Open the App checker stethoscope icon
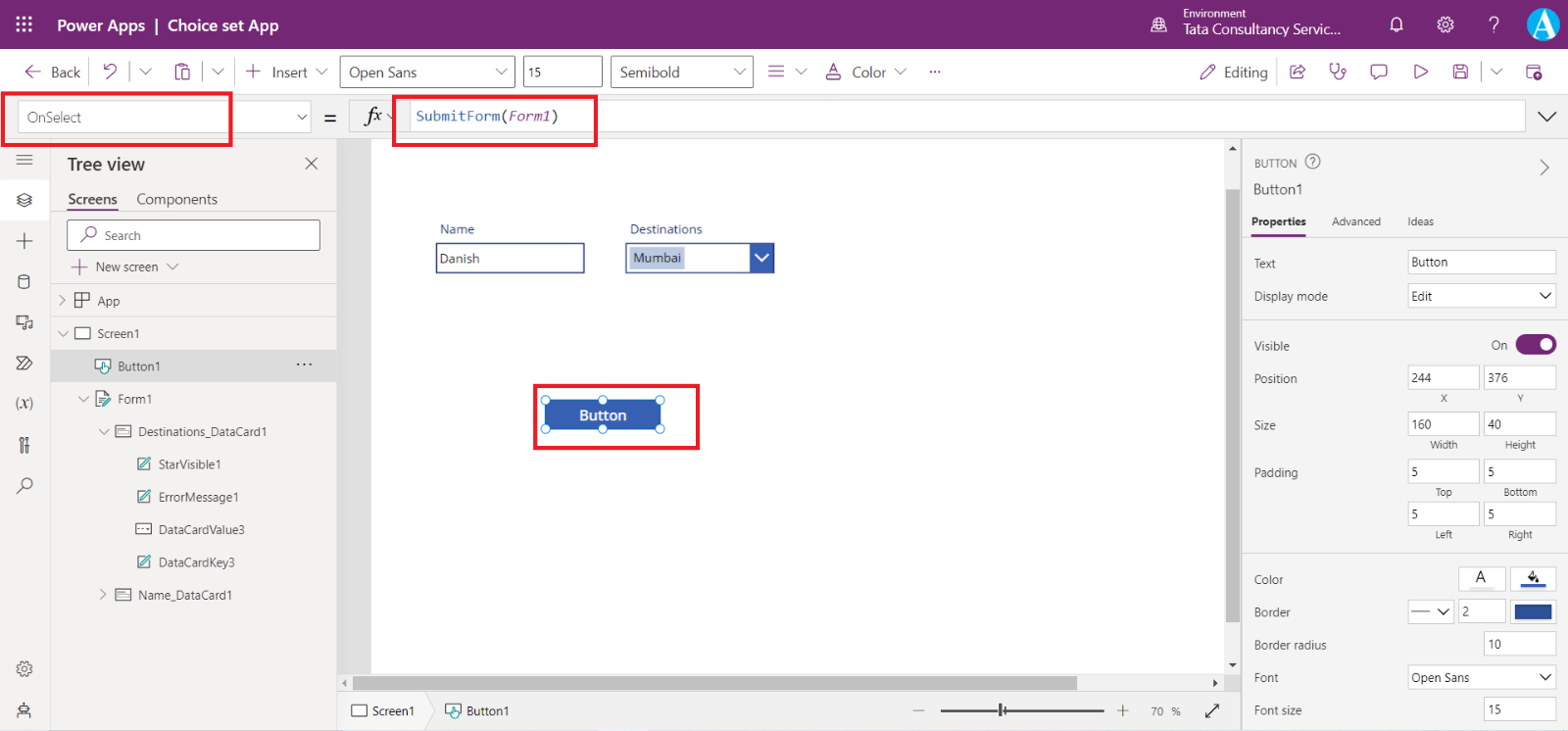1568x731 pixels. pyautogui.click(x=1338, y=72)
